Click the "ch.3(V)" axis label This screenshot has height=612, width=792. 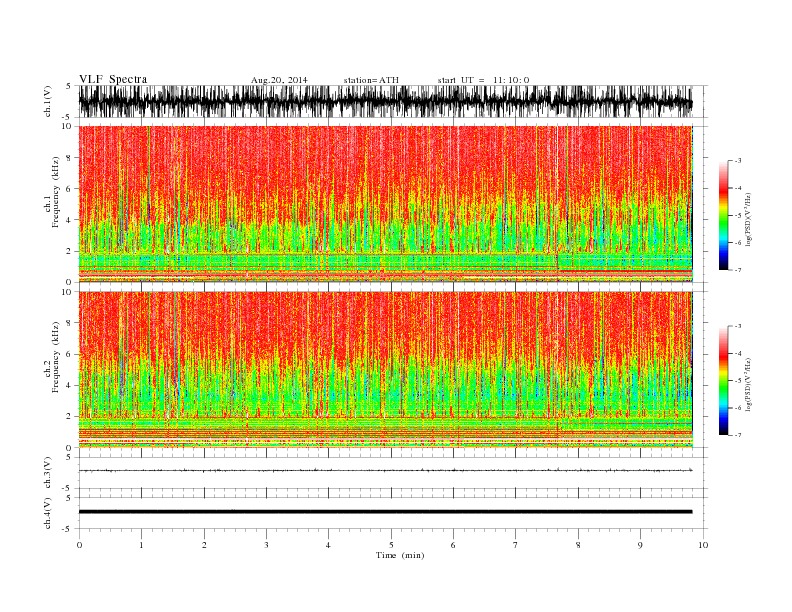pyautogui.click(x=48, y=473)
